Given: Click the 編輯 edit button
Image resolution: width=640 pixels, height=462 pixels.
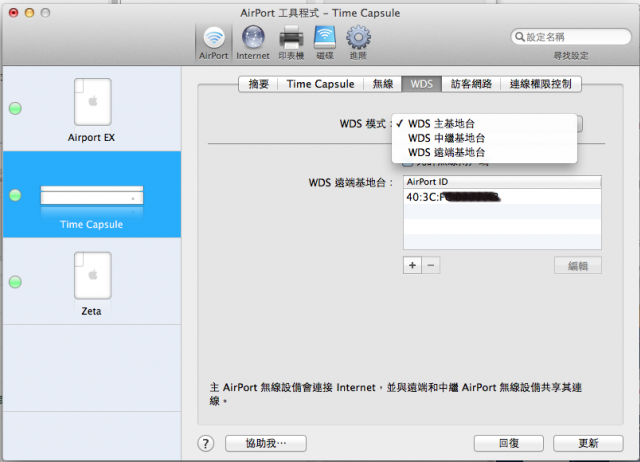Looking at the screenshot, I should [x=578, y=266].
